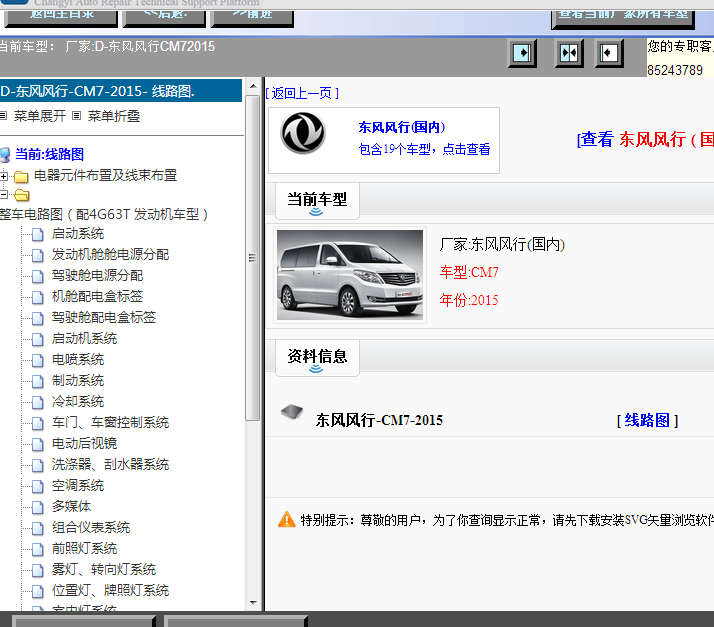Click the 当前:线路图 computer icon

[x=5, y=155]
